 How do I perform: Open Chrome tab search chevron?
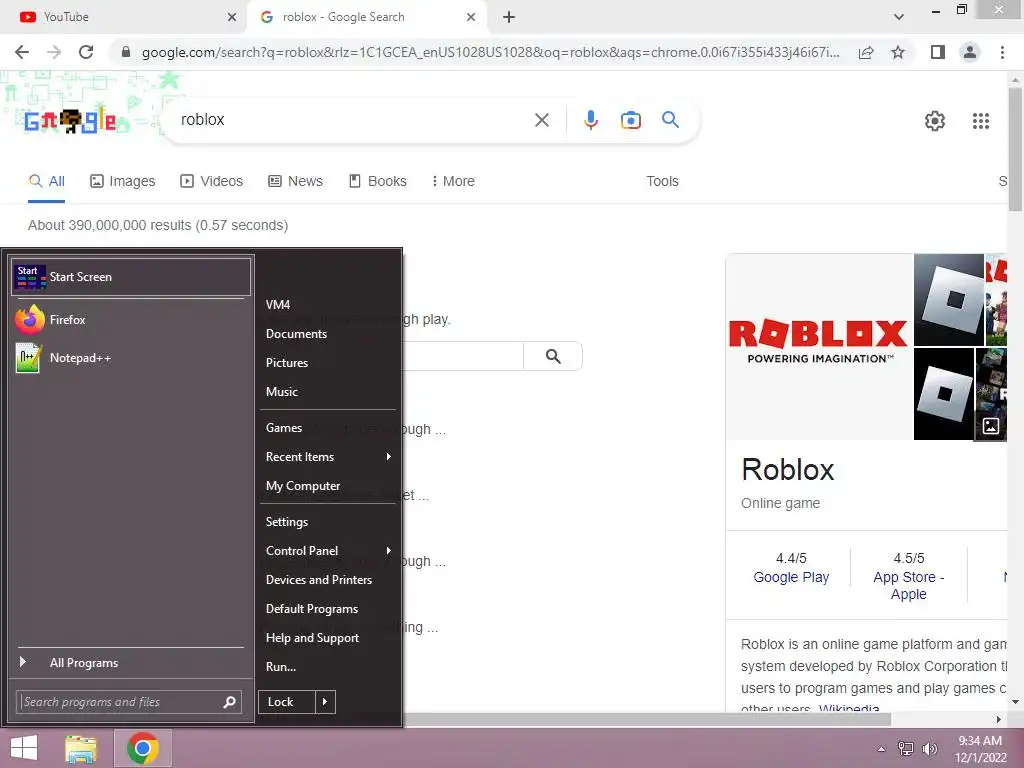tap(899, 17)
